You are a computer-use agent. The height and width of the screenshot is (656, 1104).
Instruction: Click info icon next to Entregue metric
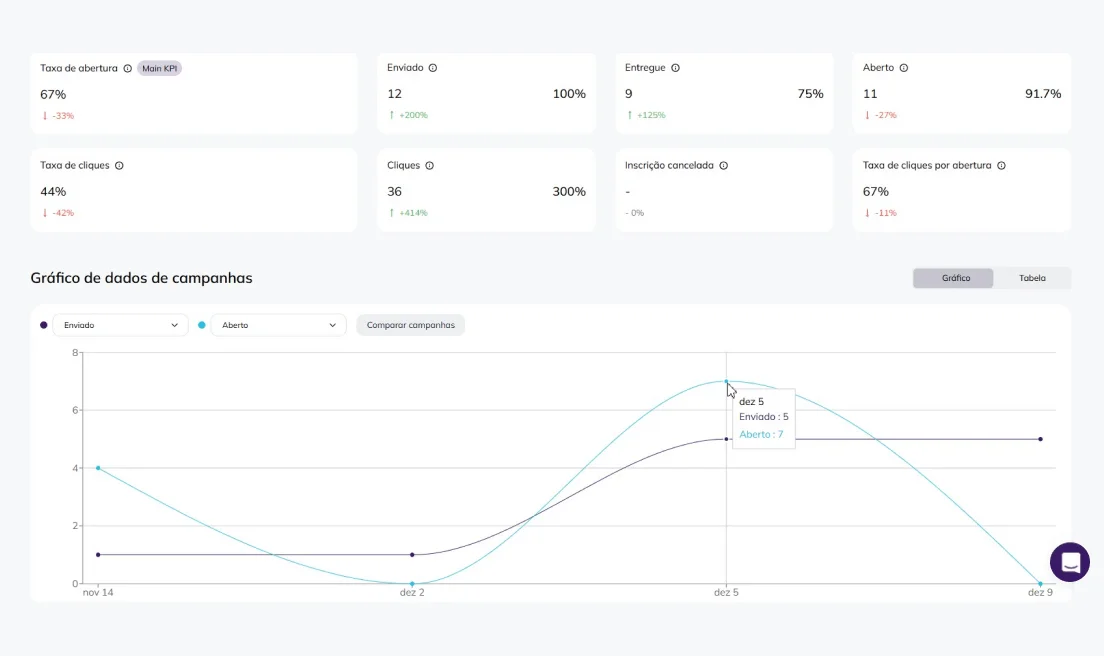(x=675, y=68)
